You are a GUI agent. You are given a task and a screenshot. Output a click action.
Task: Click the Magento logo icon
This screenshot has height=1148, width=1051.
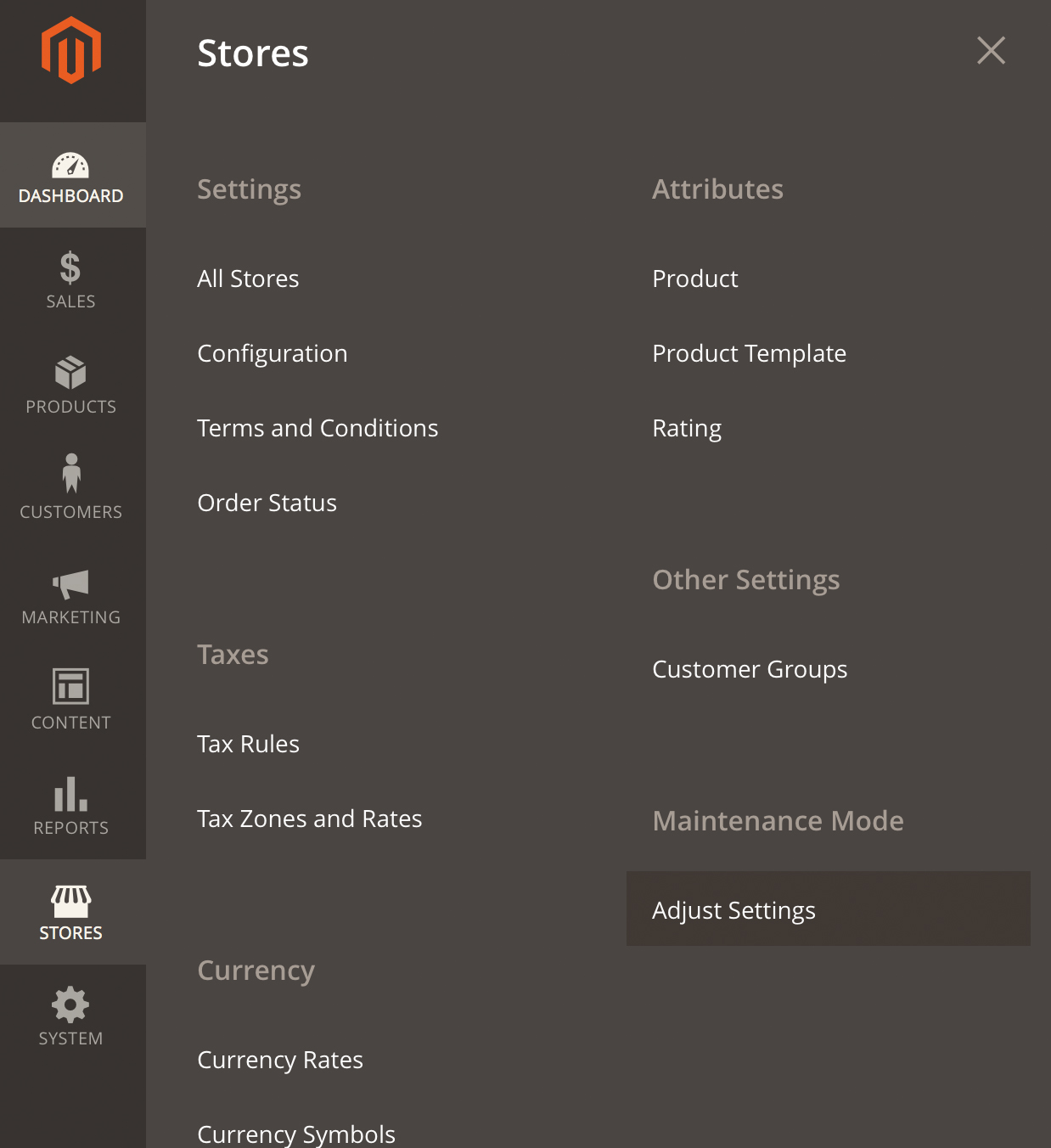(71, 50)
